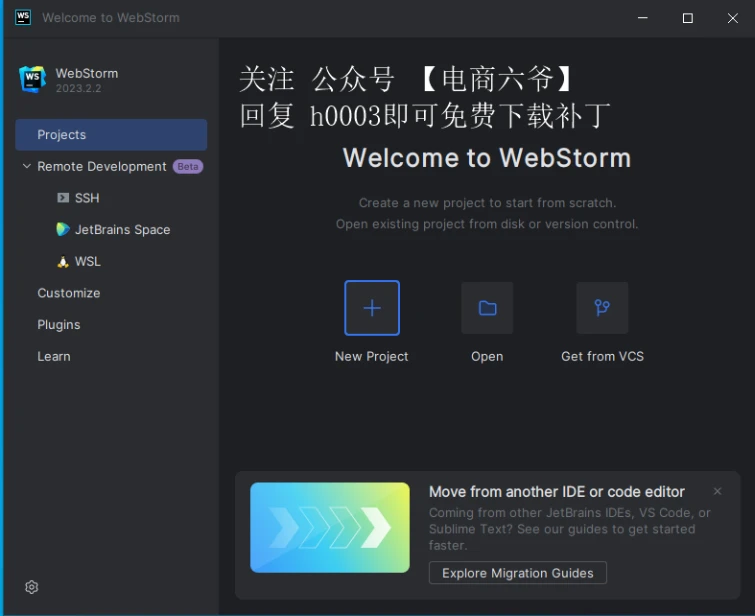Click the WebStorm logo in sidebar
Viewport: 755px width, 616px height.
point(33,79)
